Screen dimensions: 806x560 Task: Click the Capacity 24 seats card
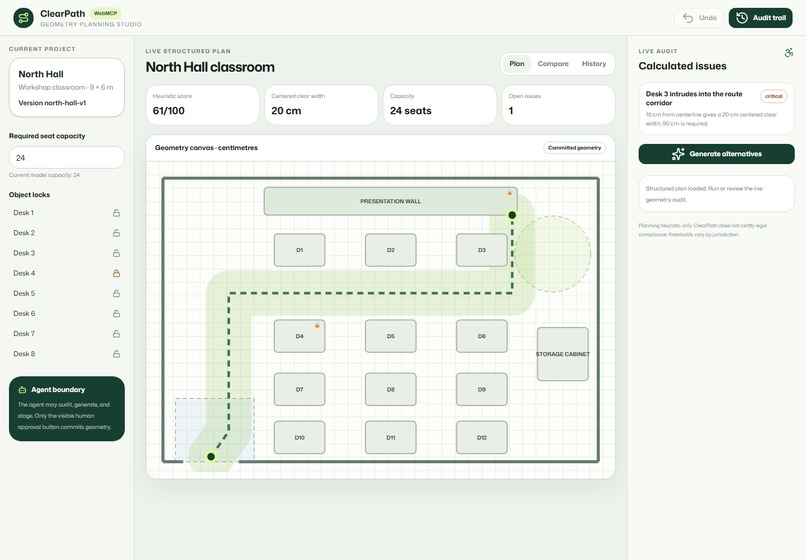pyautogui.click(x=439, y=105)
